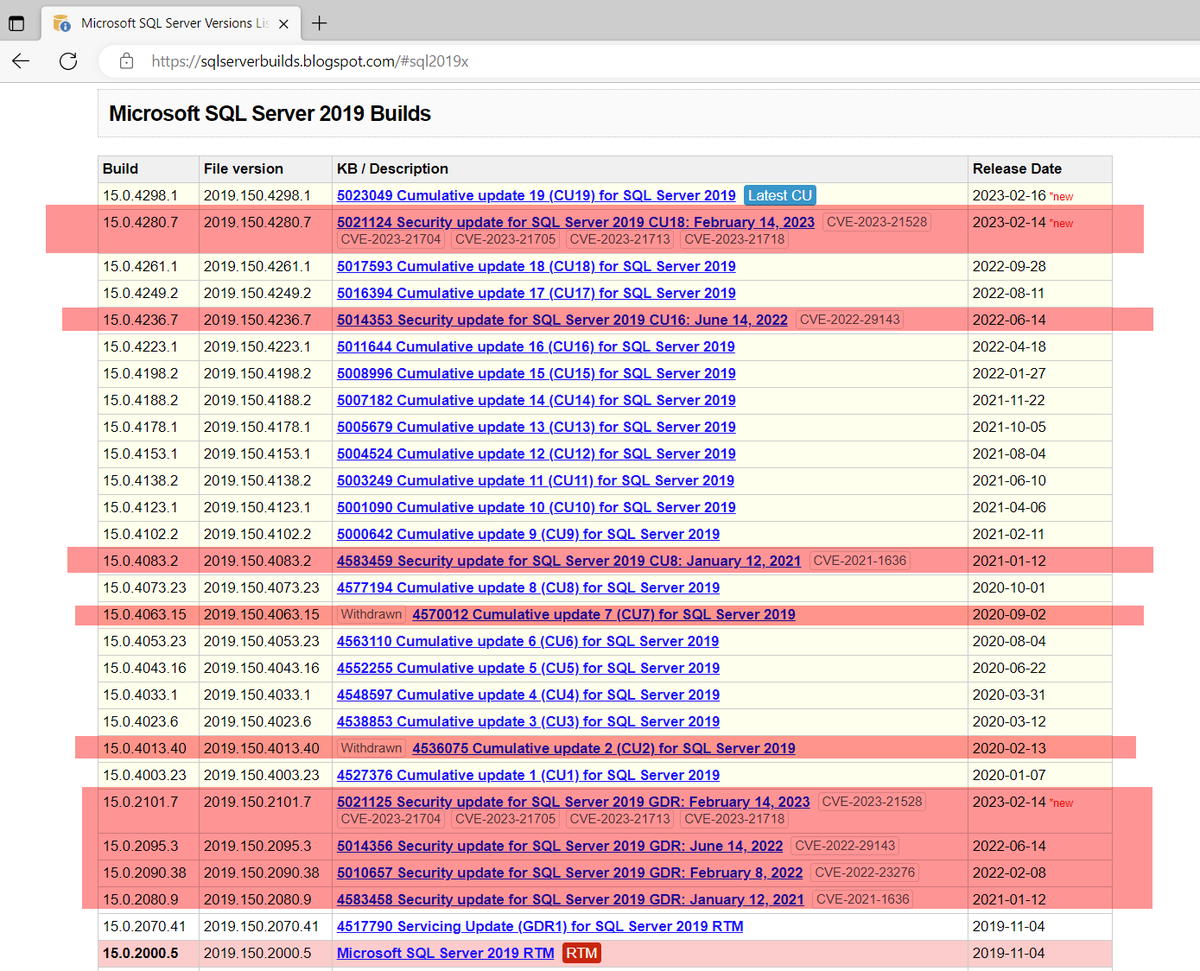Viewport: 1200px width, 971px height.
Task: Open 5000642 Cumulative update 9 link
Action: coord(528,534)
